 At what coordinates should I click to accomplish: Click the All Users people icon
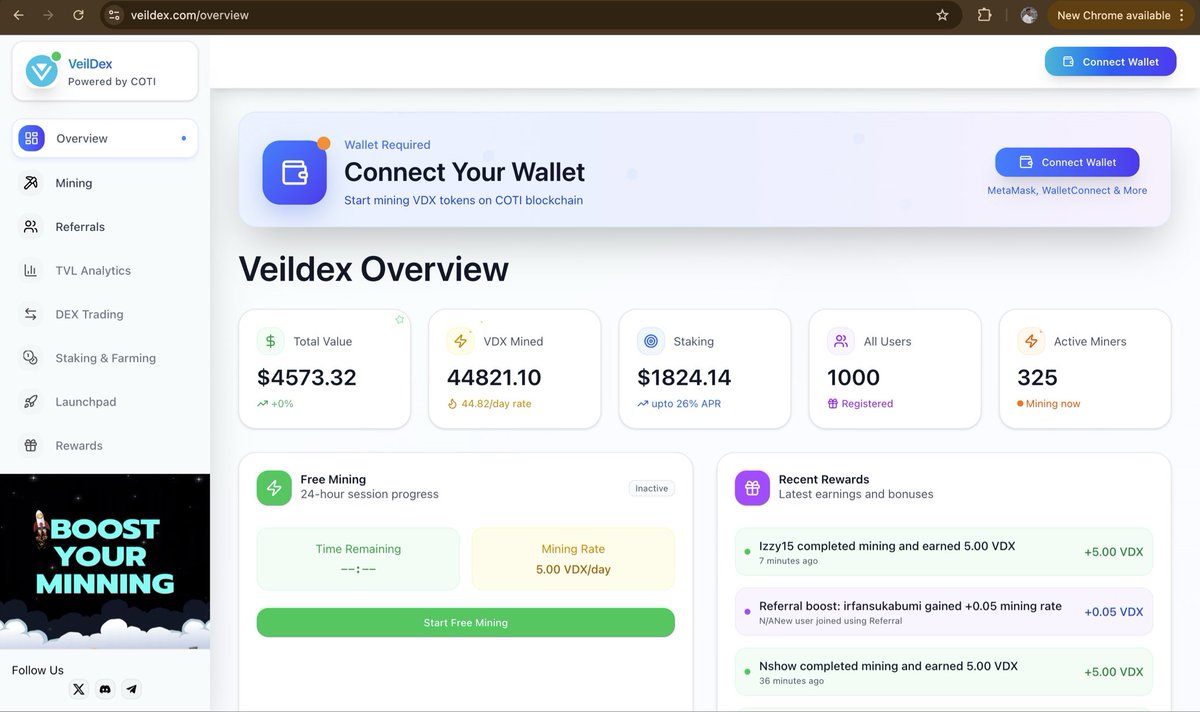tap(841, 341)
